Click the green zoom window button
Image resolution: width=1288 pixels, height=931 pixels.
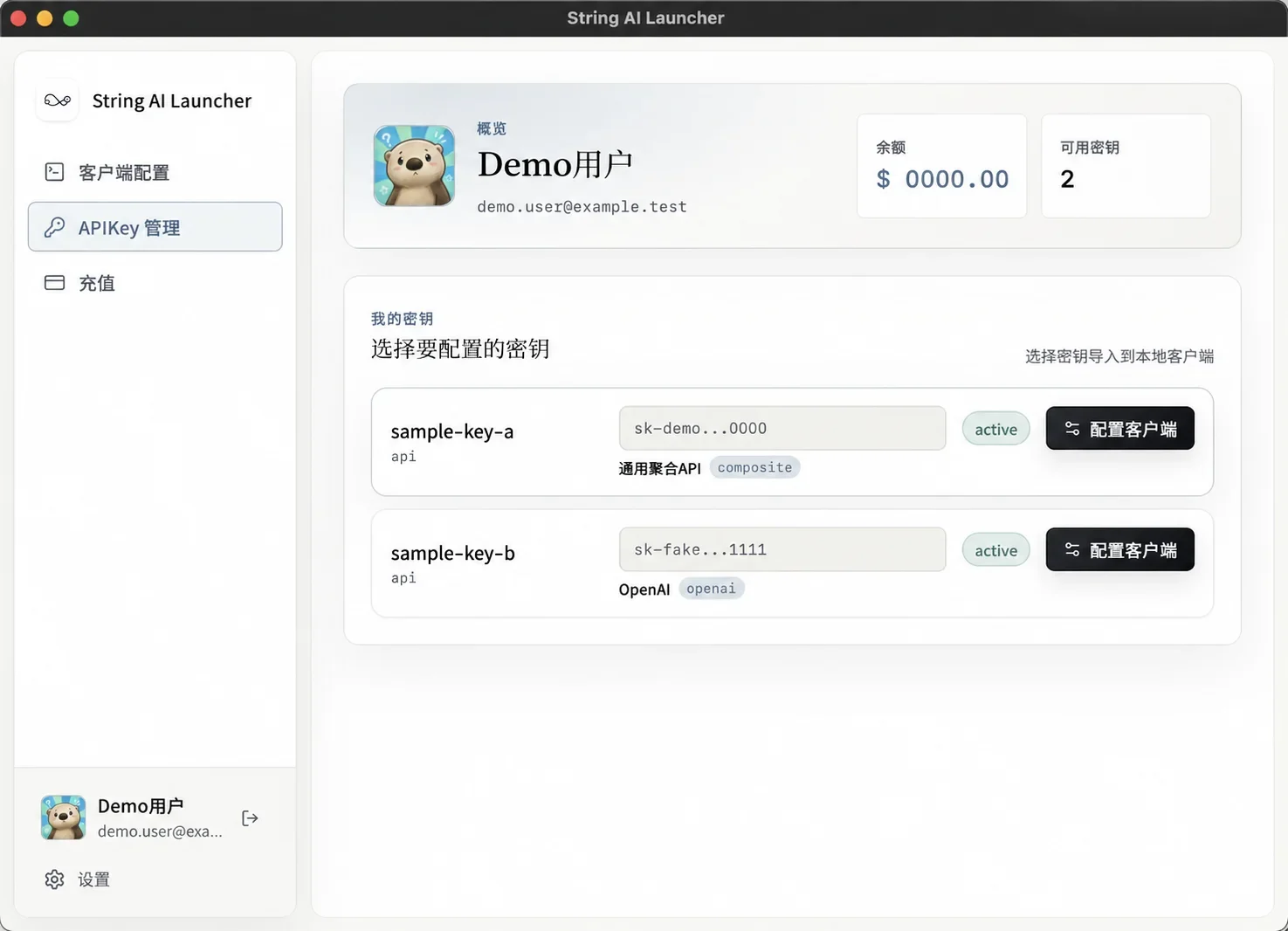point(72,18)
